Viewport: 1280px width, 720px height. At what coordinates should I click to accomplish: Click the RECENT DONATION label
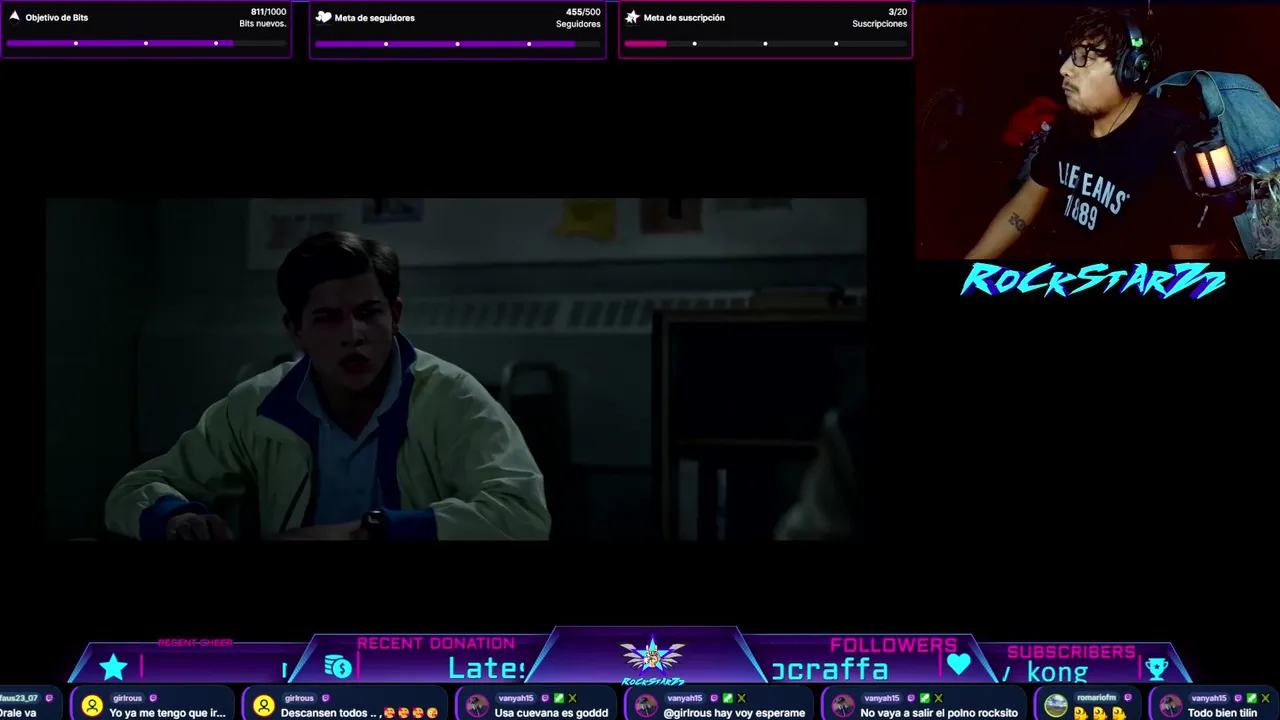pos(436,643)
